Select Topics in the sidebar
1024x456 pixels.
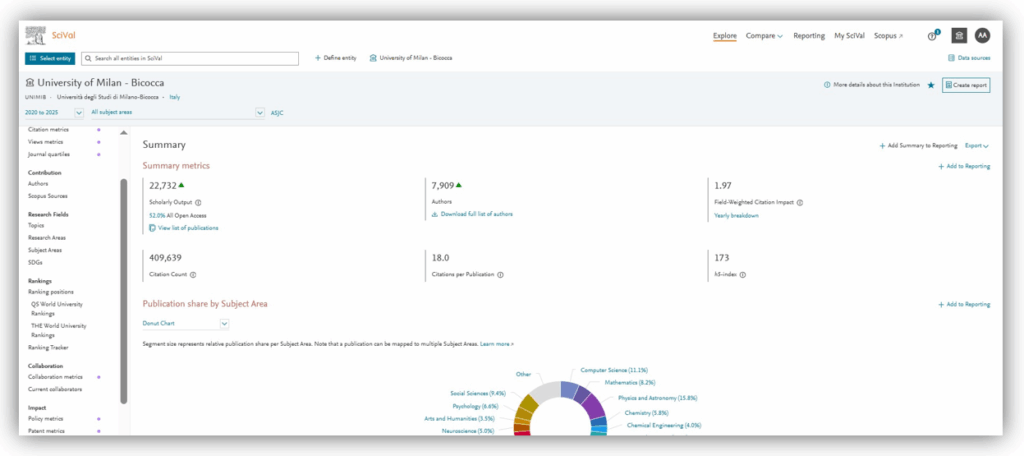36,225
